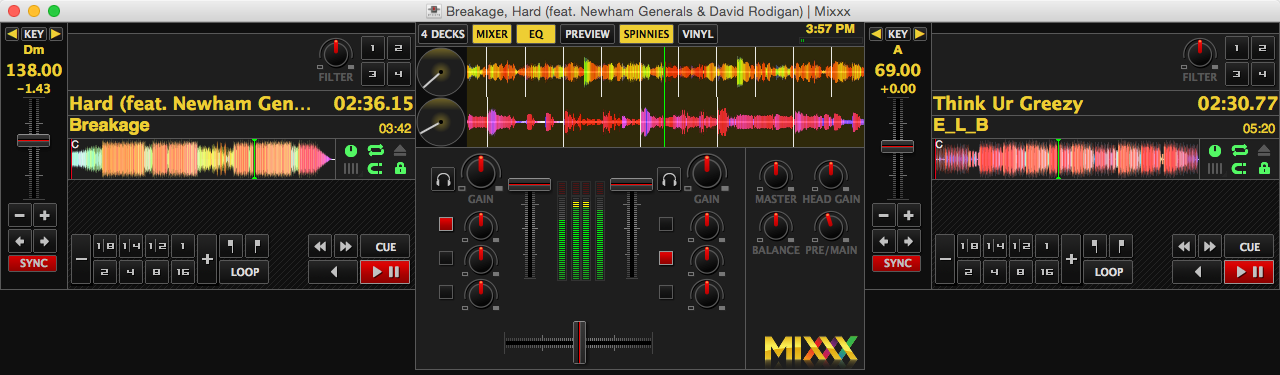Toggle slip mode icon on Breakage deck
The image size is (1280, 375).
(x=375, y=169)
